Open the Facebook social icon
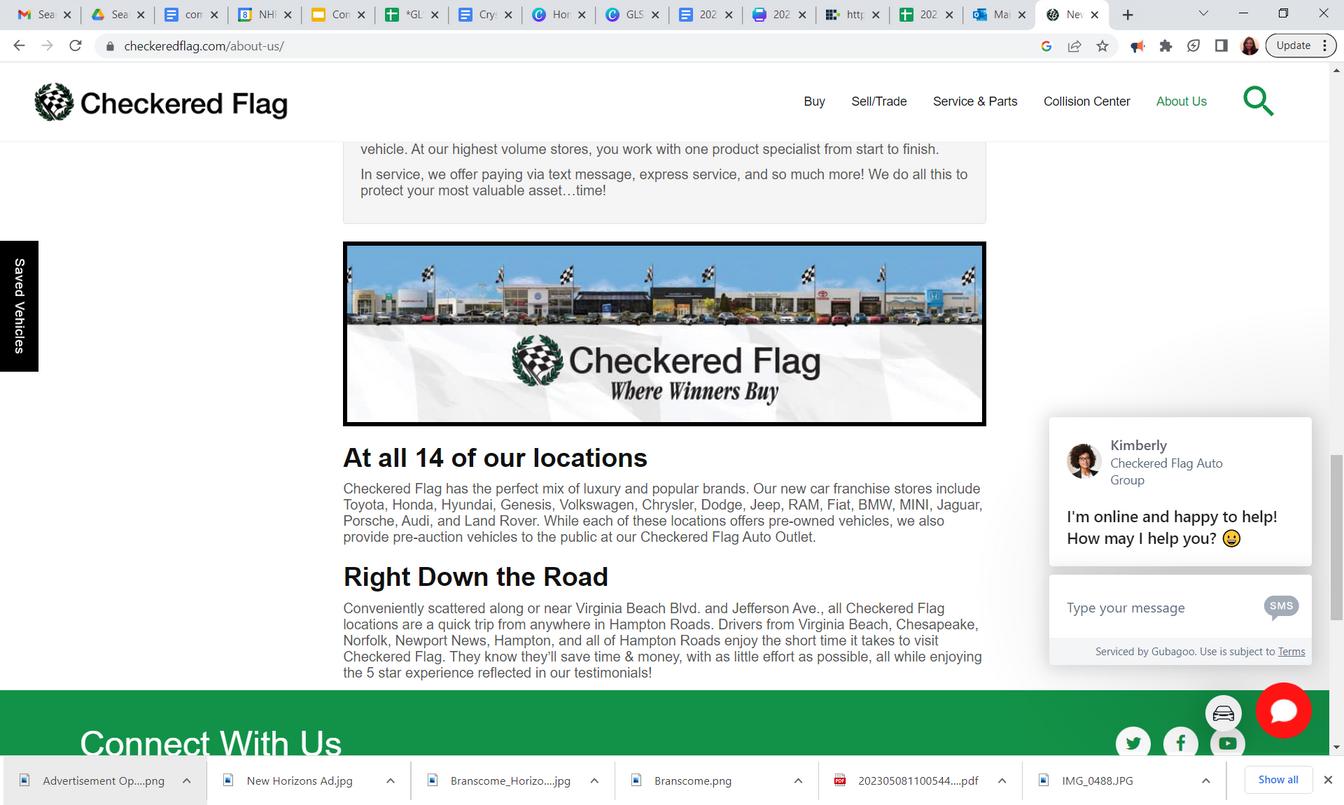Screen dimensions: 1344x805 (1180, 743)
